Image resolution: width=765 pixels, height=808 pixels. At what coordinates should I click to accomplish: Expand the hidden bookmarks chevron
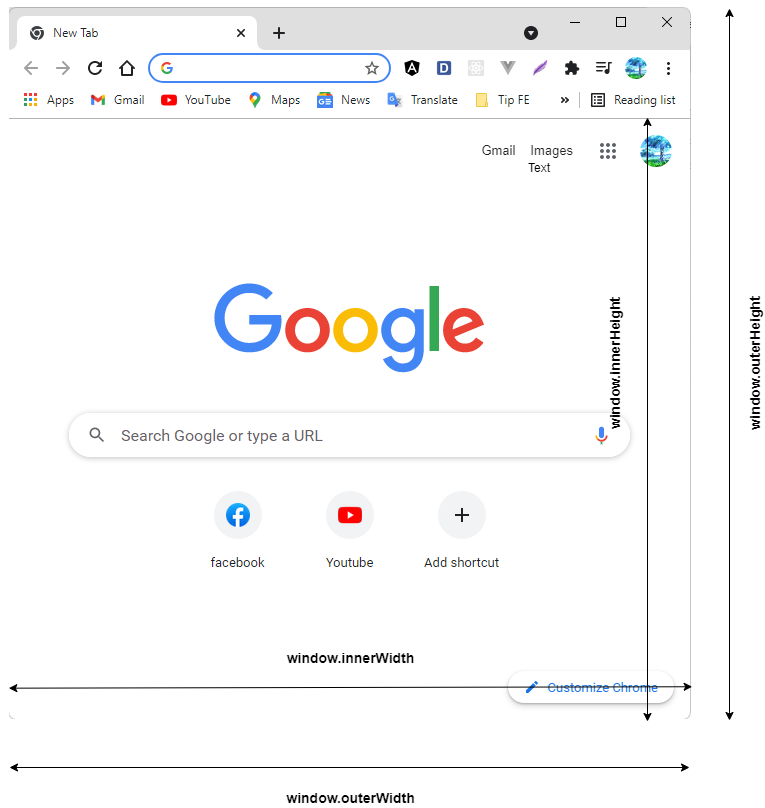565,100
